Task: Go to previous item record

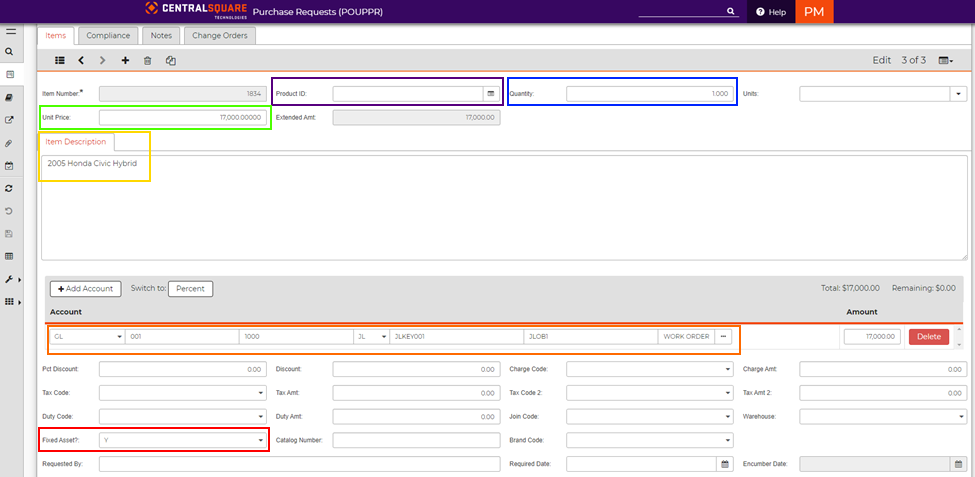Action: click(x=81, y=60)
